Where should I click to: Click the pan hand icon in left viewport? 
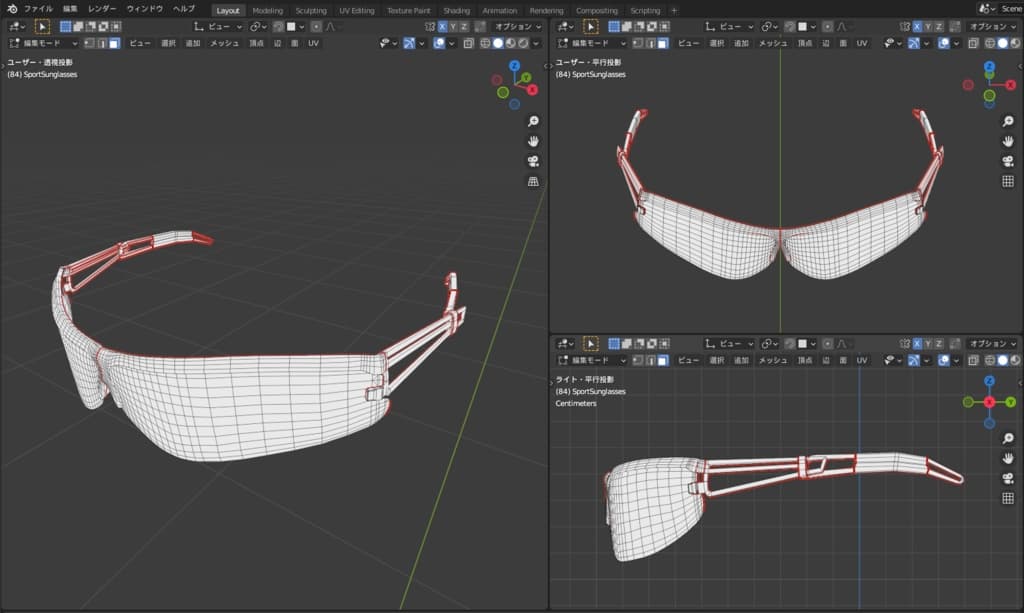click(x=533, y=141)
